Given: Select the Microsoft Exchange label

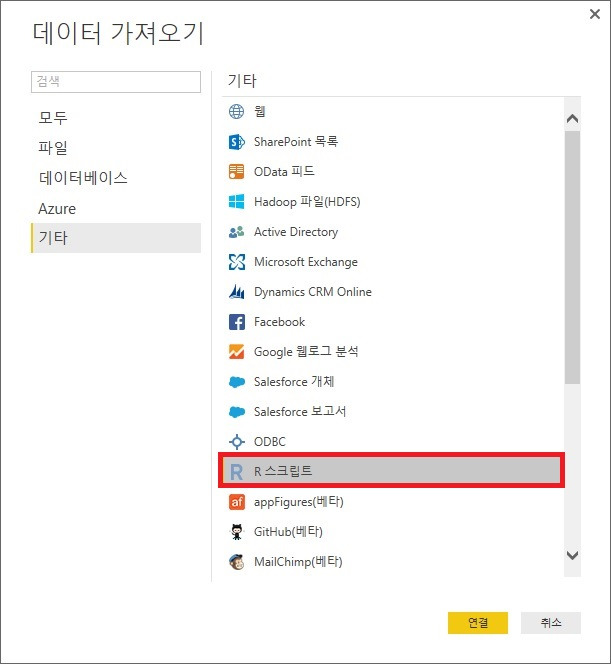Looking at the screenshot, I should tap(306, 262).
